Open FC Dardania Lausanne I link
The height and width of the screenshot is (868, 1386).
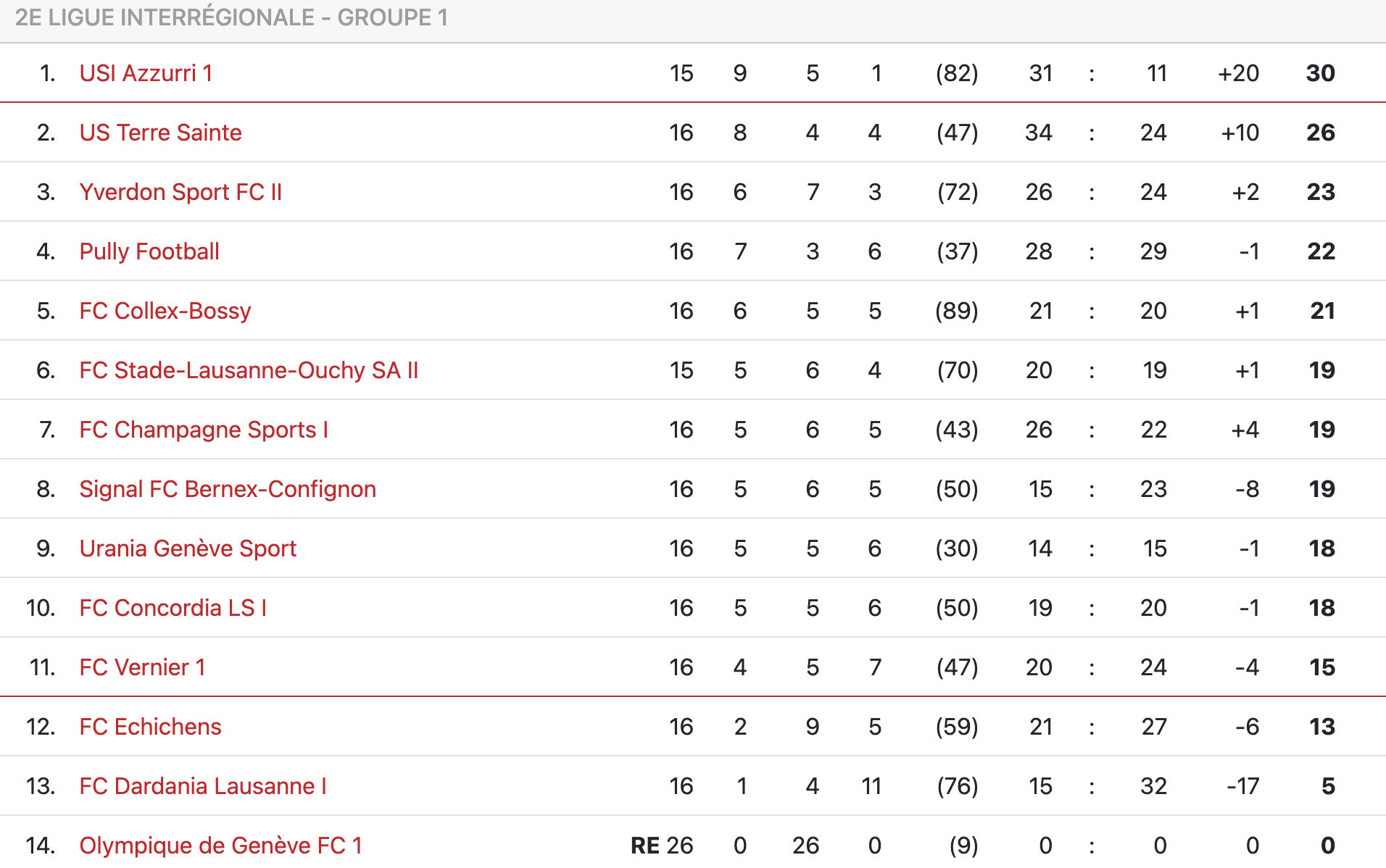(x=203, y=786)
